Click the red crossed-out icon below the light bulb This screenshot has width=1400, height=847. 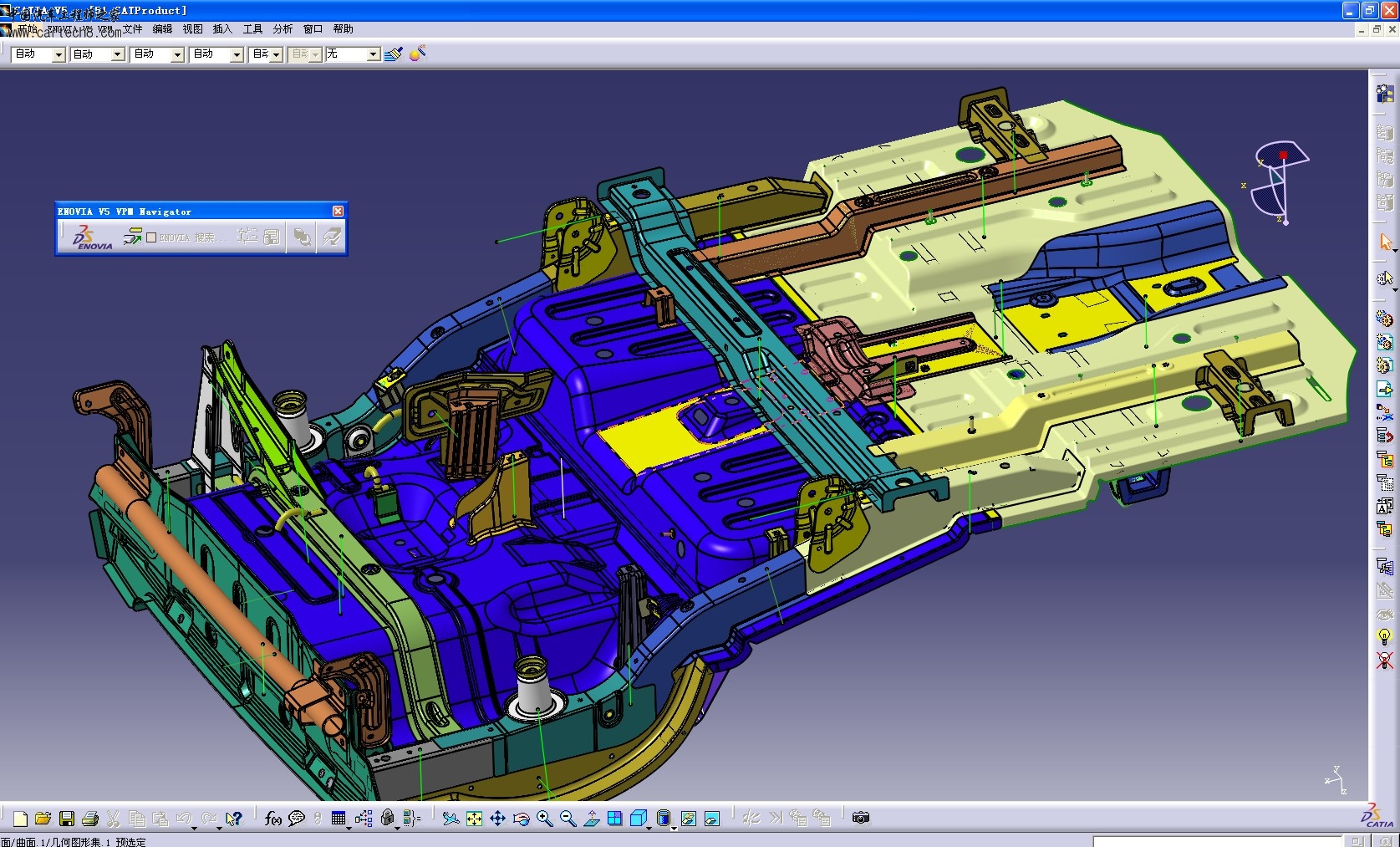click(1384, 661)
